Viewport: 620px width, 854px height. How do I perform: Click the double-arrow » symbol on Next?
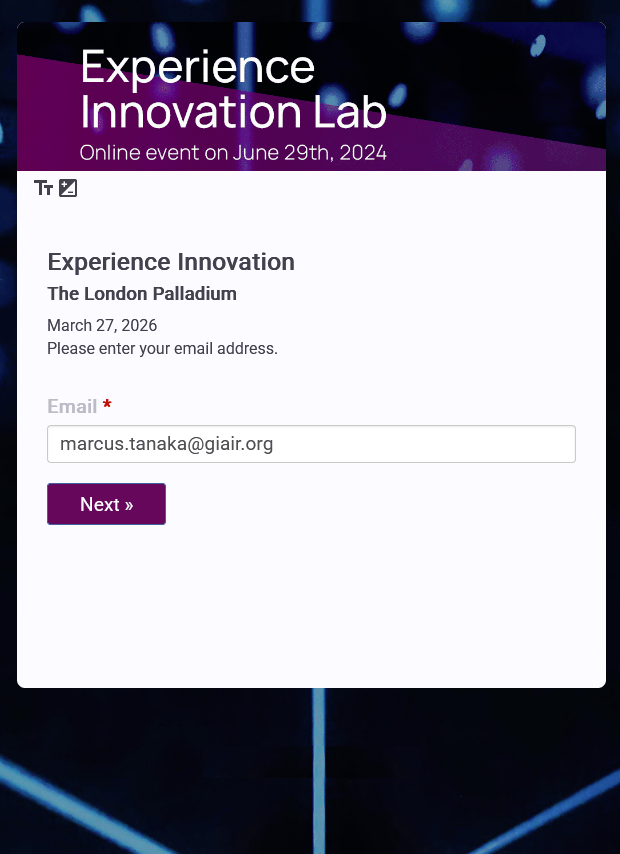[x=129, y=505]
